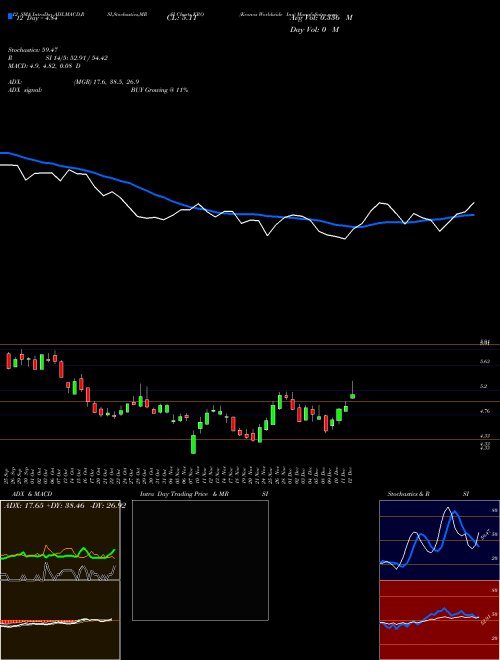Click the latest green candlestick on the chart
500x660 pixels.
352,396
